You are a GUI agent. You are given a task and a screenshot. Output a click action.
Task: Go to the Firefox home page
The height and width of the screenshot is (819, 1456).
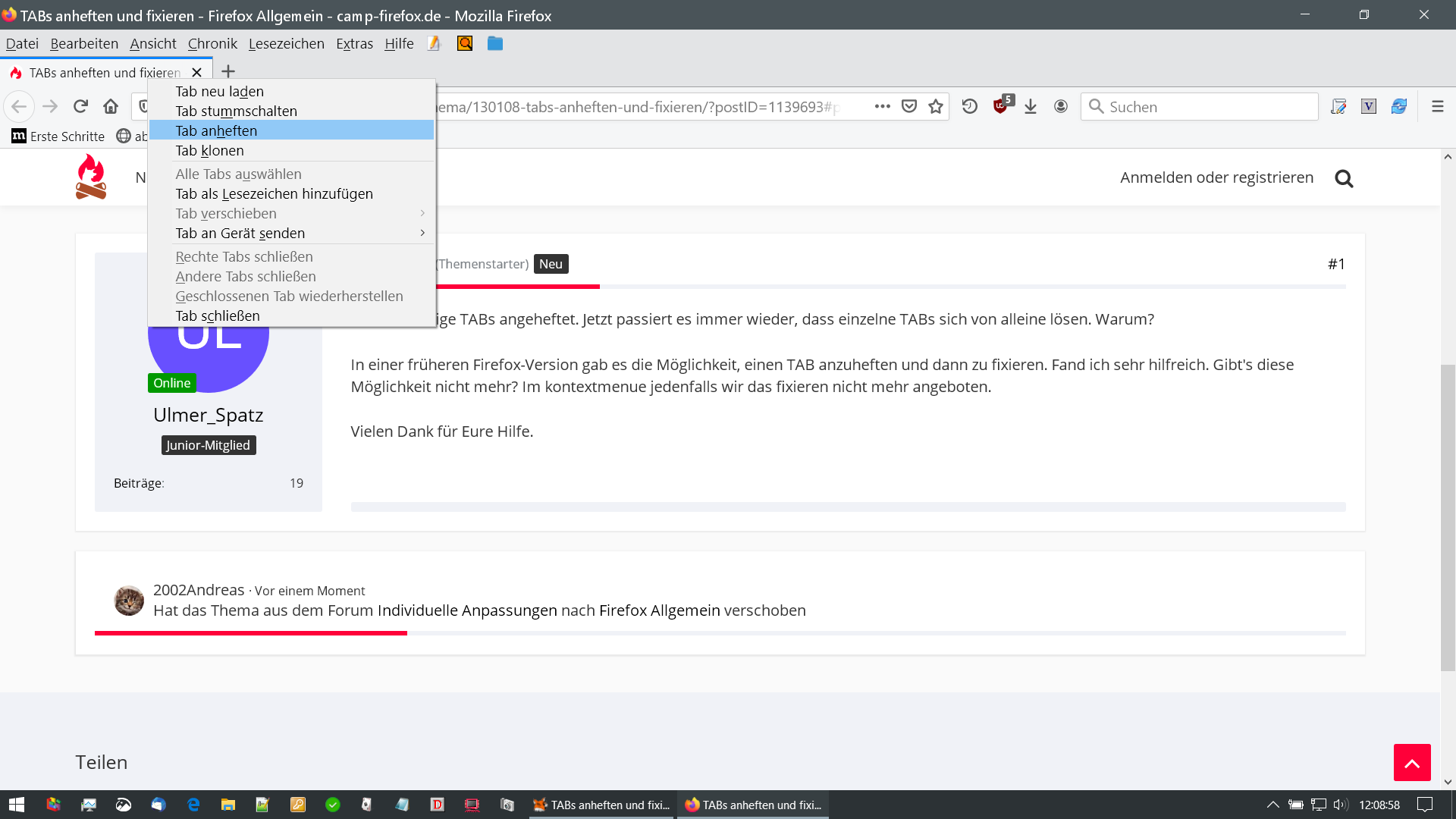click(x=111, y=106)
